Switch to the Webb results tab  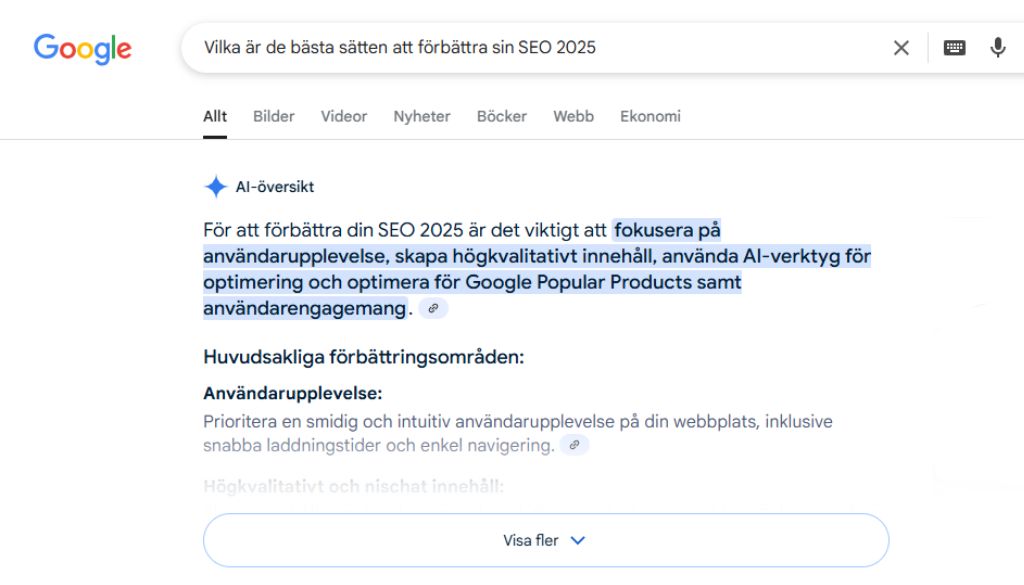tap(573, 116)
